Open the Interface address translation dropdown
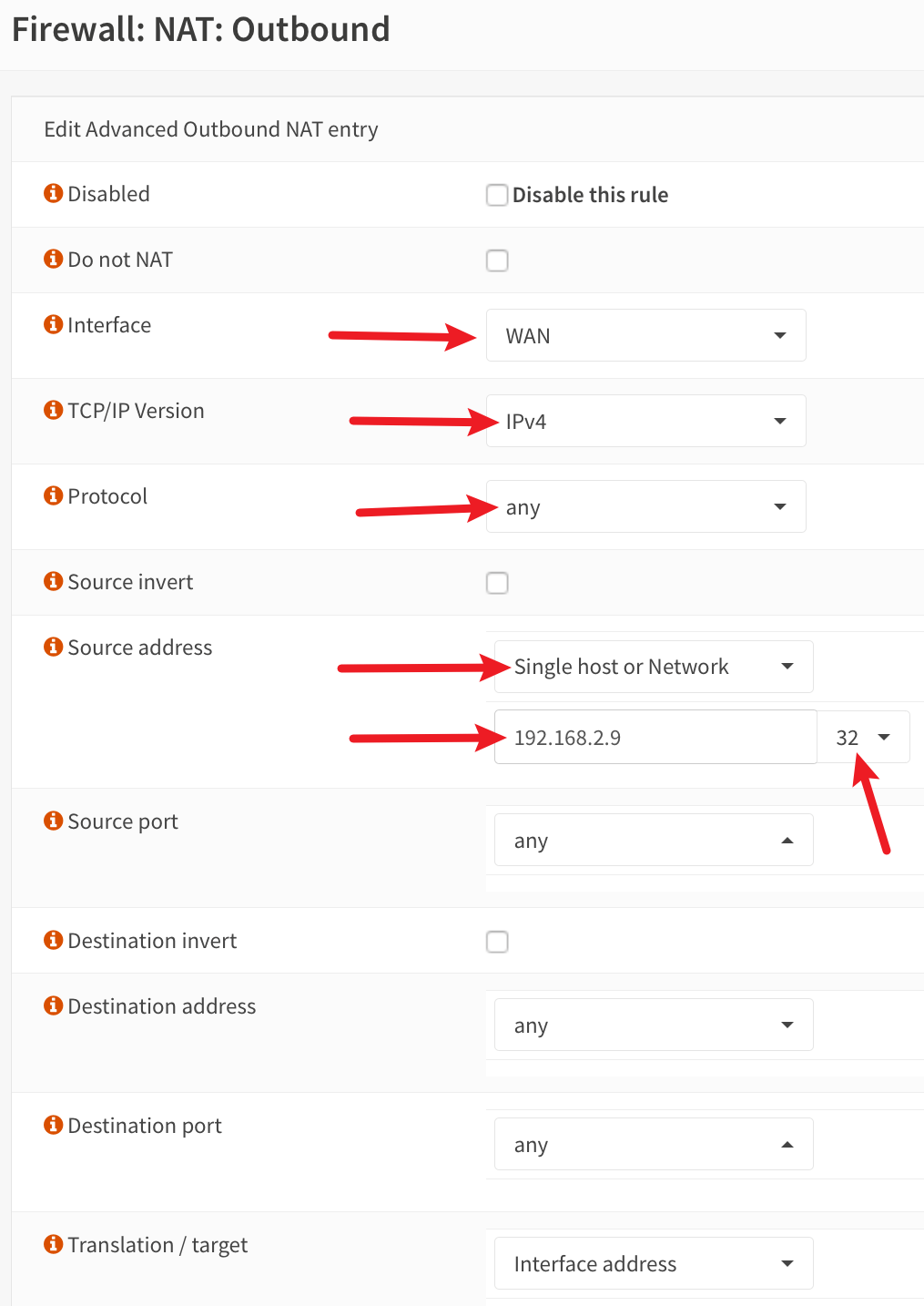The image size is (924, 1306). 654,1263
